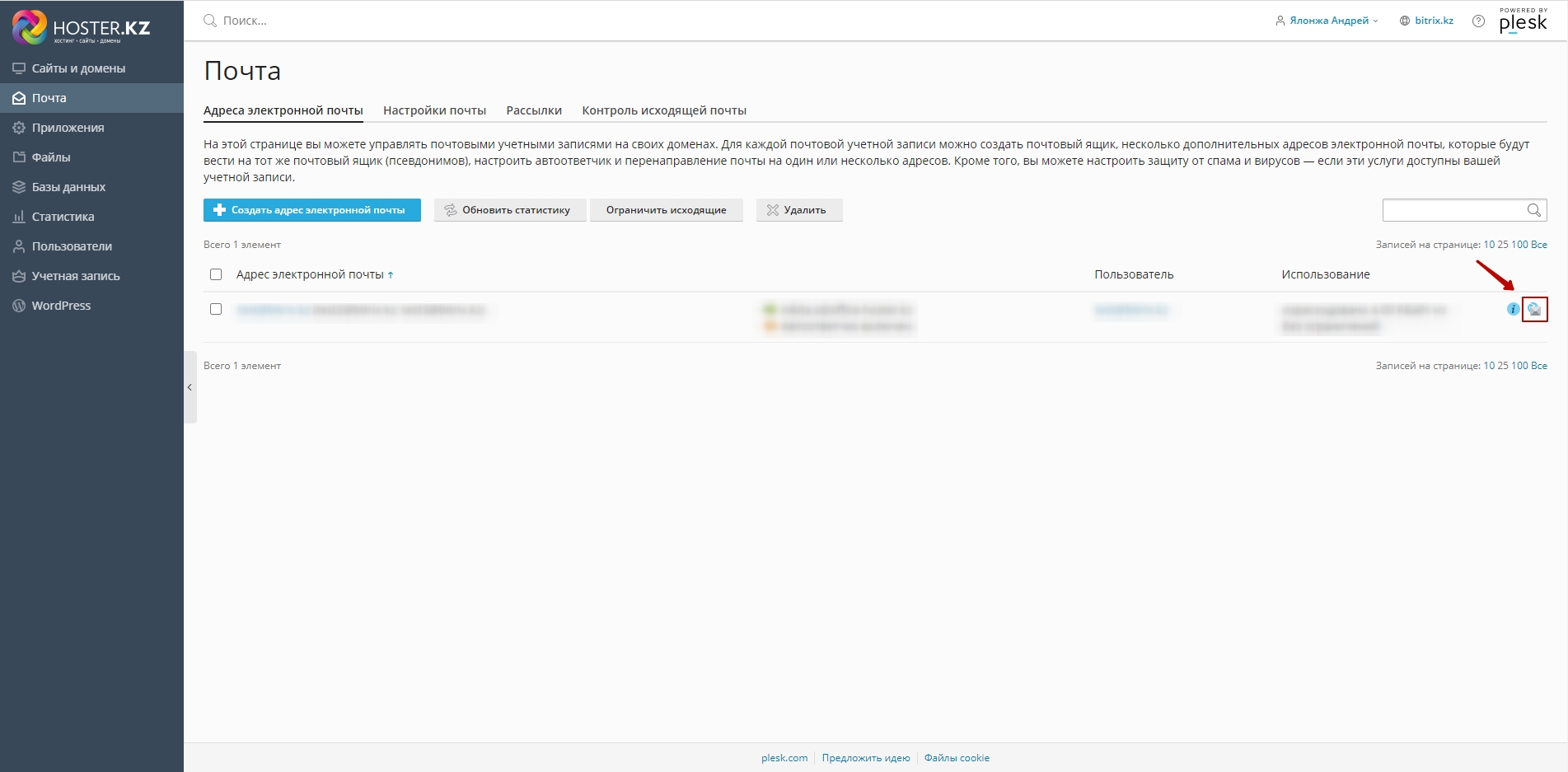Click the magnifier icon in list filter
Viewport: 1568px width, 772px height.
tap(1534, 210)
